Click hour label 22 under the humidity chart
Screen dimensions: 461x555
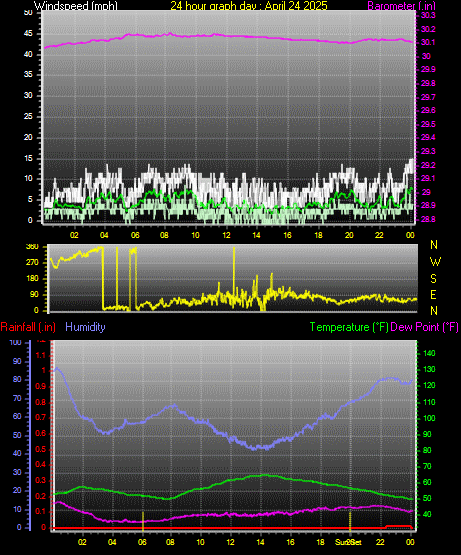(380, 542)
